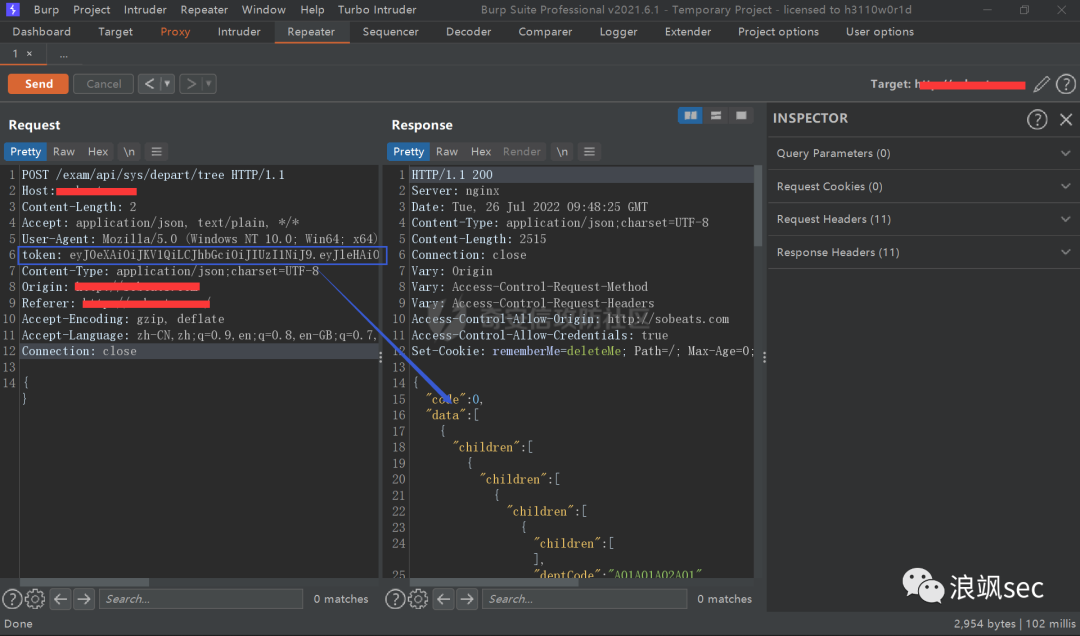Screen dimensions: 1080x636
Task: Open the Project options tab
Action: click(x=778, y=32)
